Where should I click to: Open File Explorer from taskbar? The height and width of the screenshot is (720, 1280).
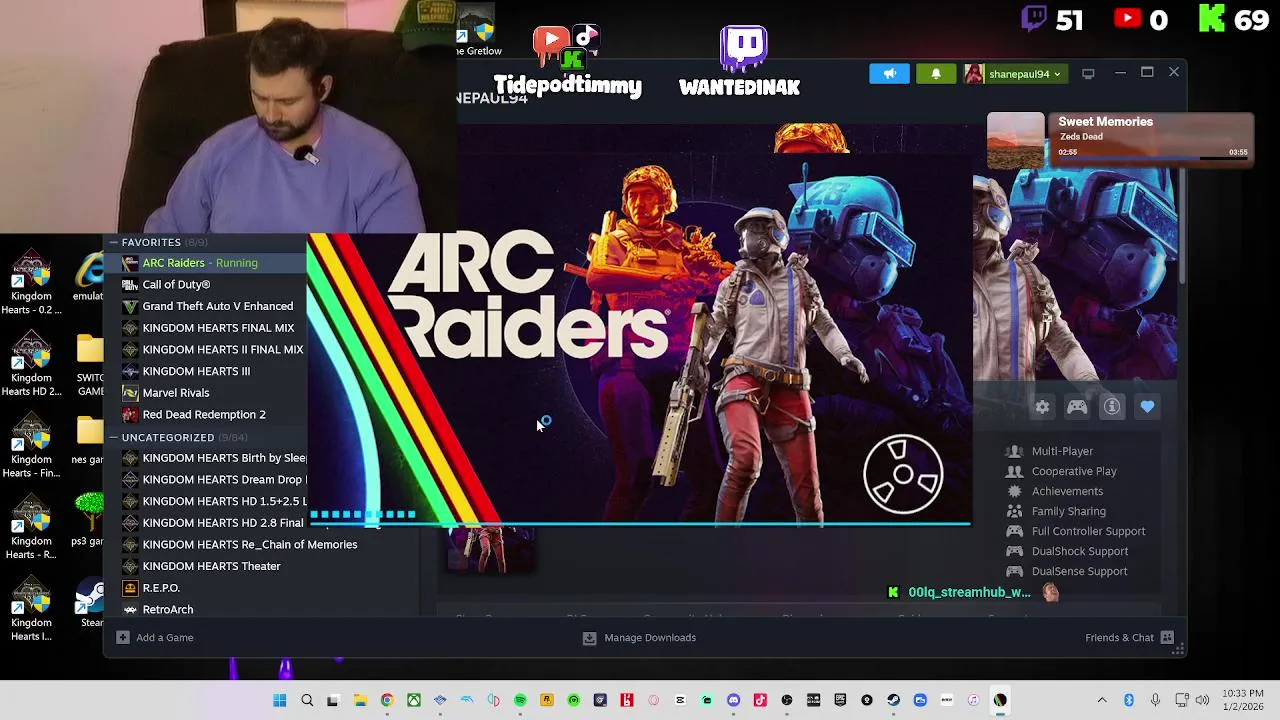(360, 700)
